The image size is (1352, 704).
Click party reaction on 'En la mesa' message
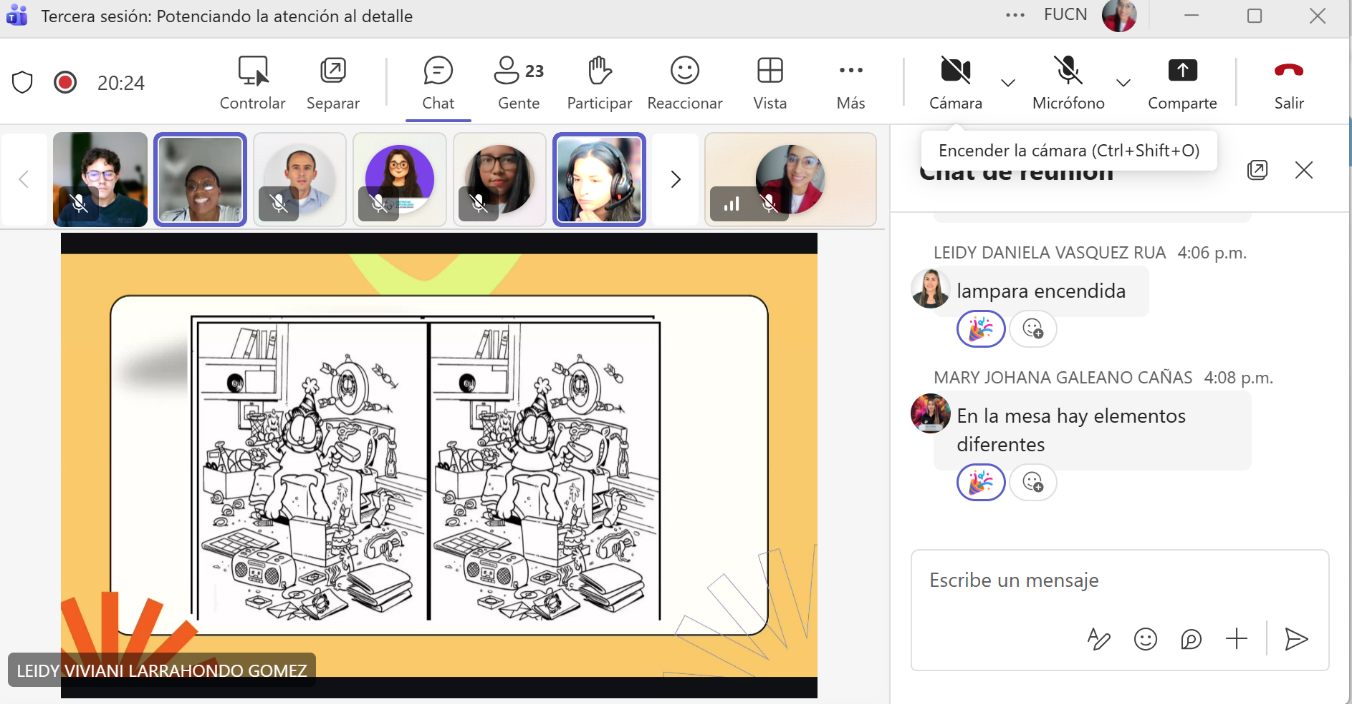[981, 483]
